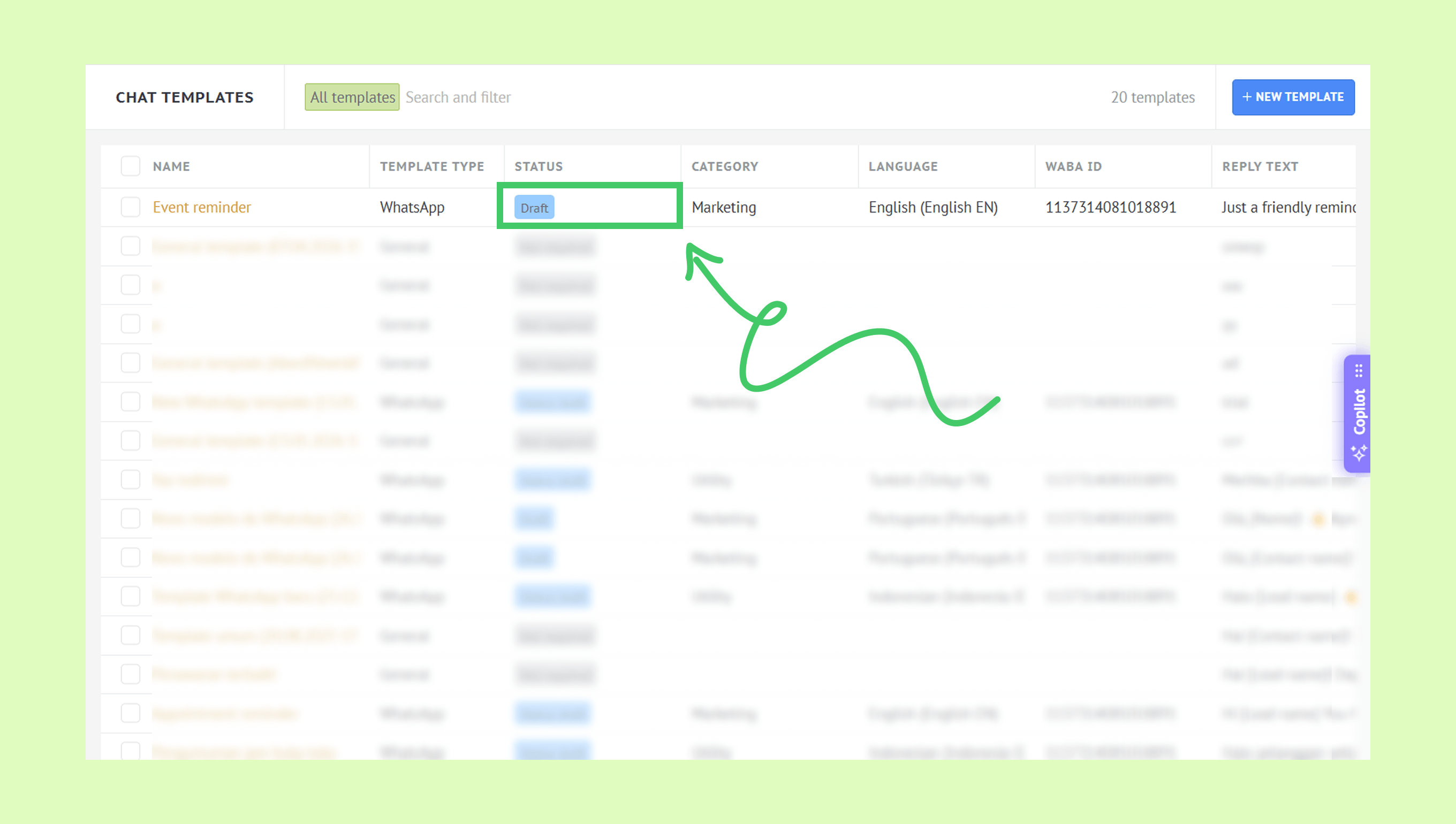Click the 20 templates counter
This screenshot has height=824, width=1456.
(1152, 97)
